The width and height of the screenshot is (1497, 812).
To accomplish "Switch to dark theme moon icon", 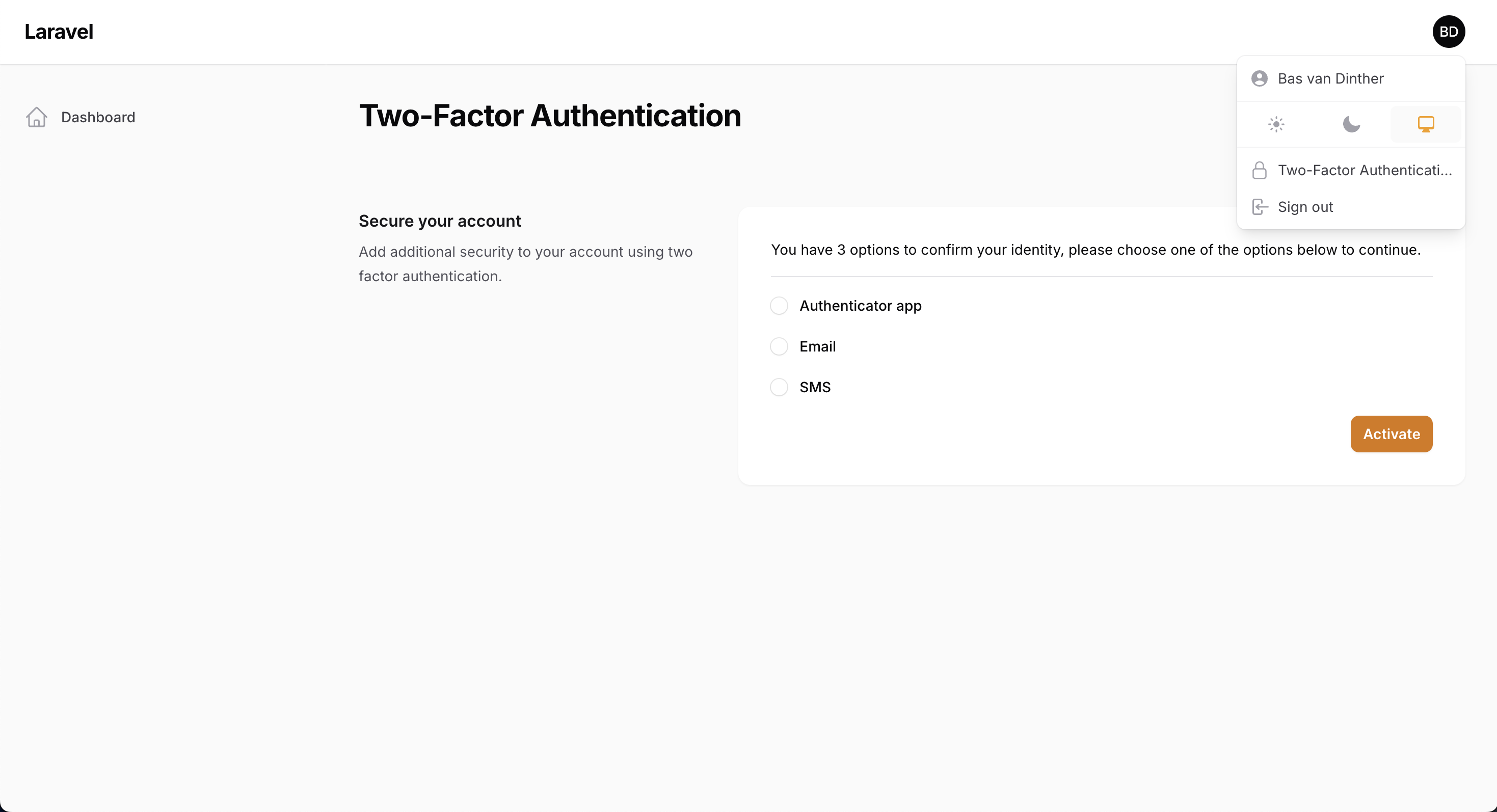I will [x=1351, y=124].
